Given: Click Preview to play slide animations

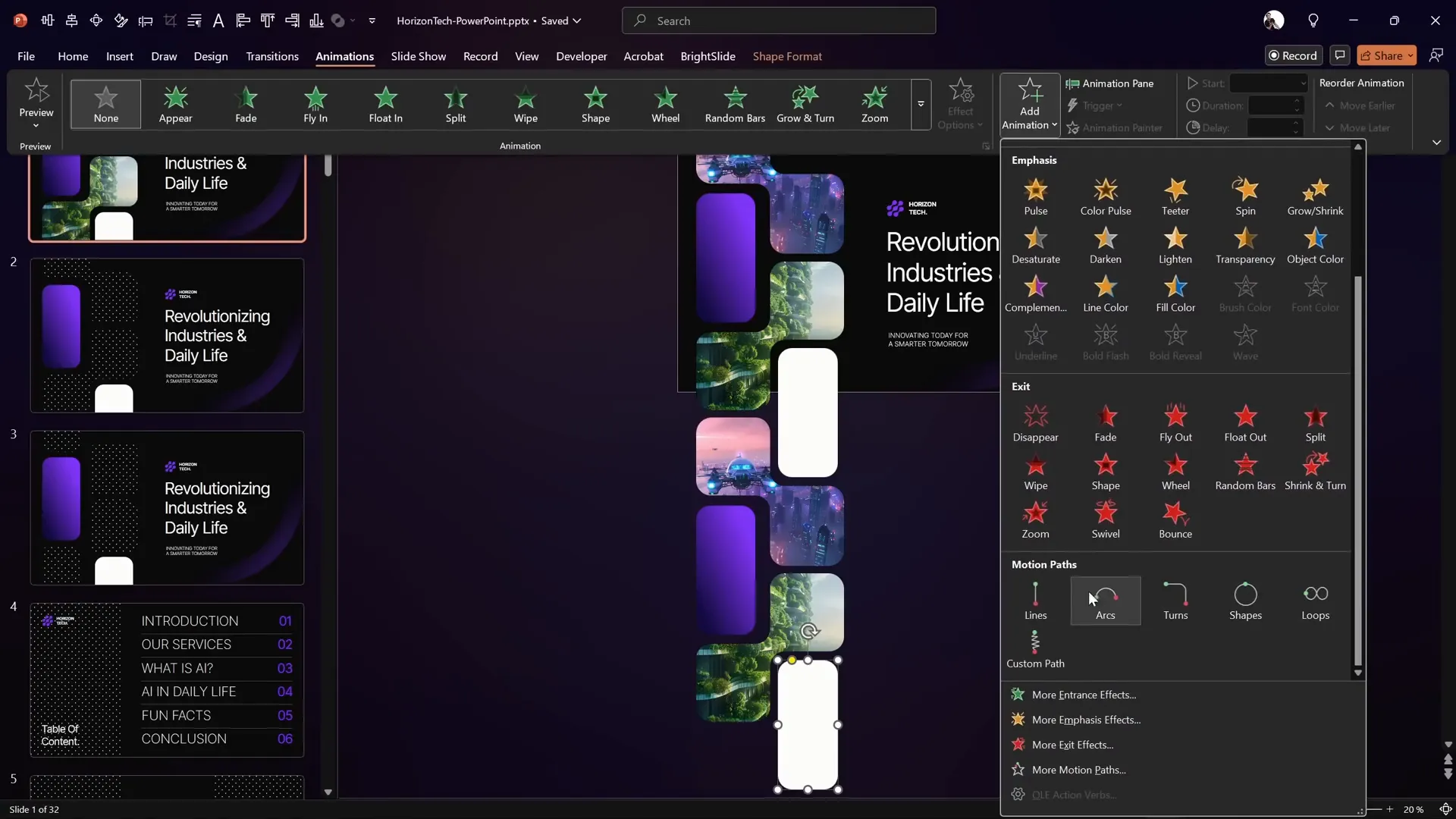Looking at the screenshot, I should pyautogui.click(x=36, y=104).
